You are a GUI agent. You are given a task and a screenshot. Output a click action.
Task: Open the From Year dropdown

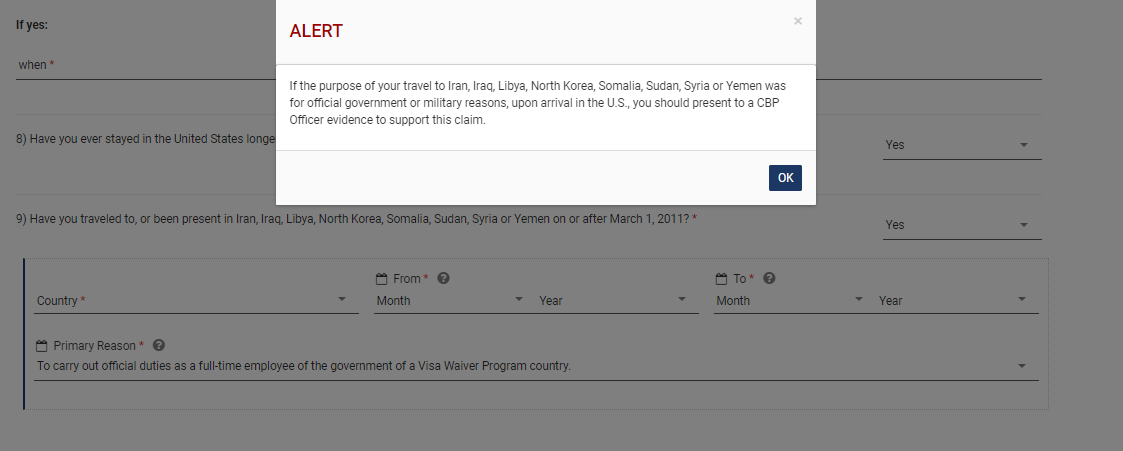[612, 300]
